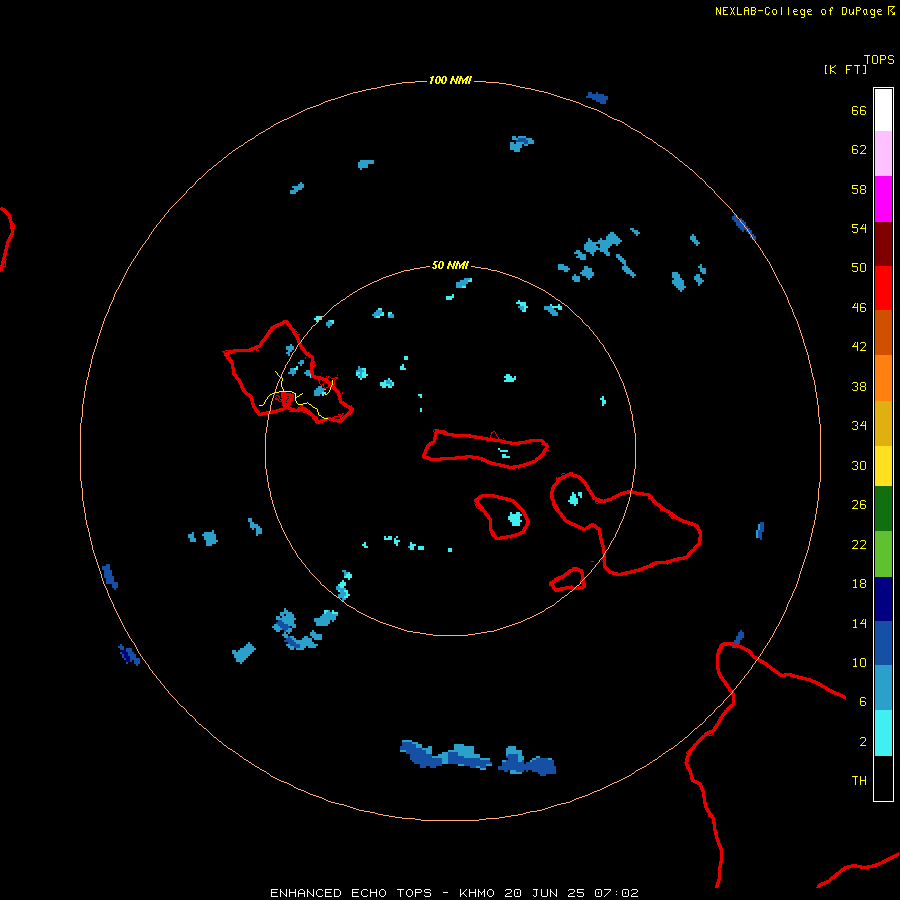
Task: Click the medium blue 10-14 legend swatch
Action: coord(883,643)
